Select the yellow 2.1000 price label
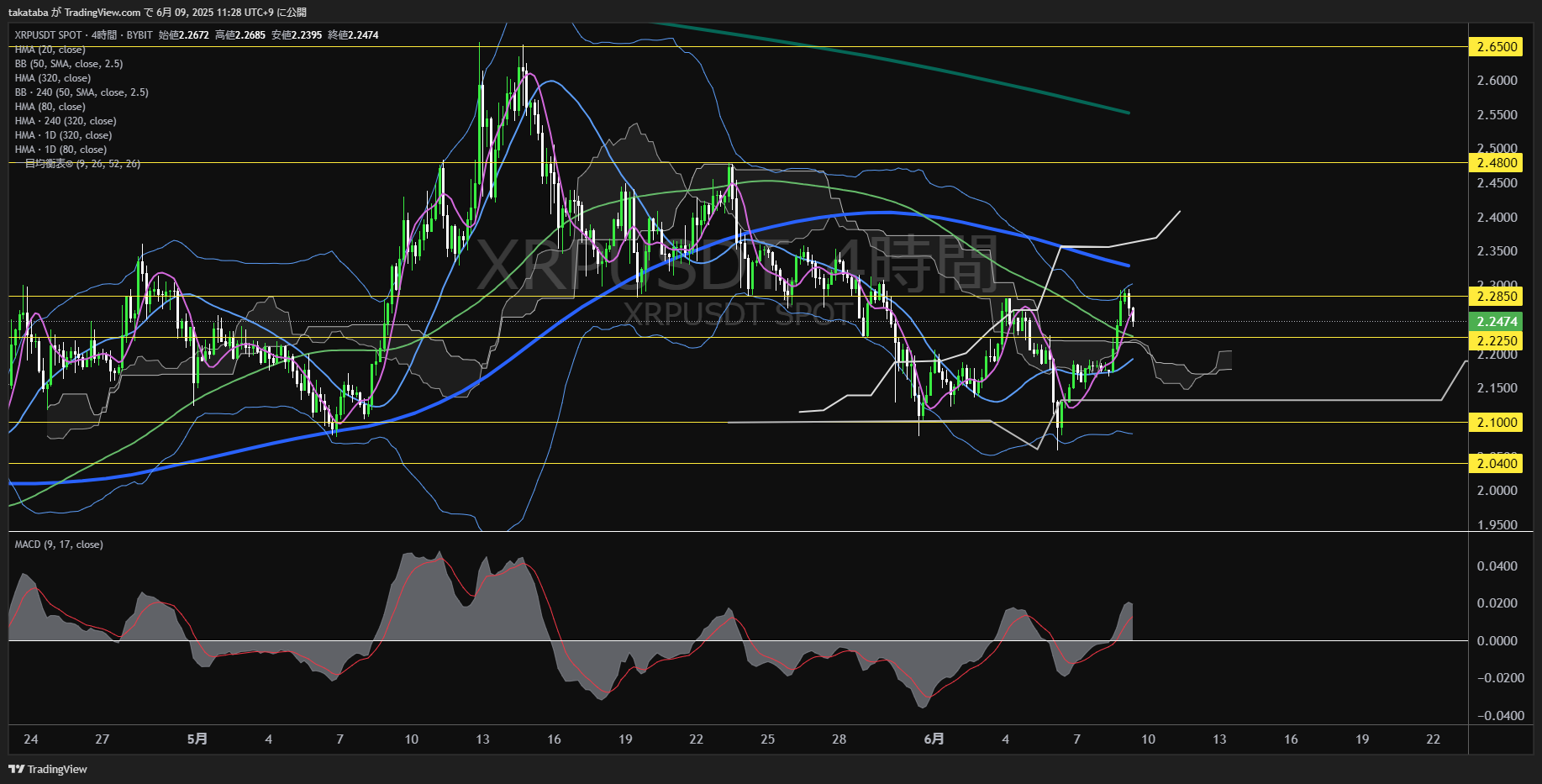 tap(1497, 423)
